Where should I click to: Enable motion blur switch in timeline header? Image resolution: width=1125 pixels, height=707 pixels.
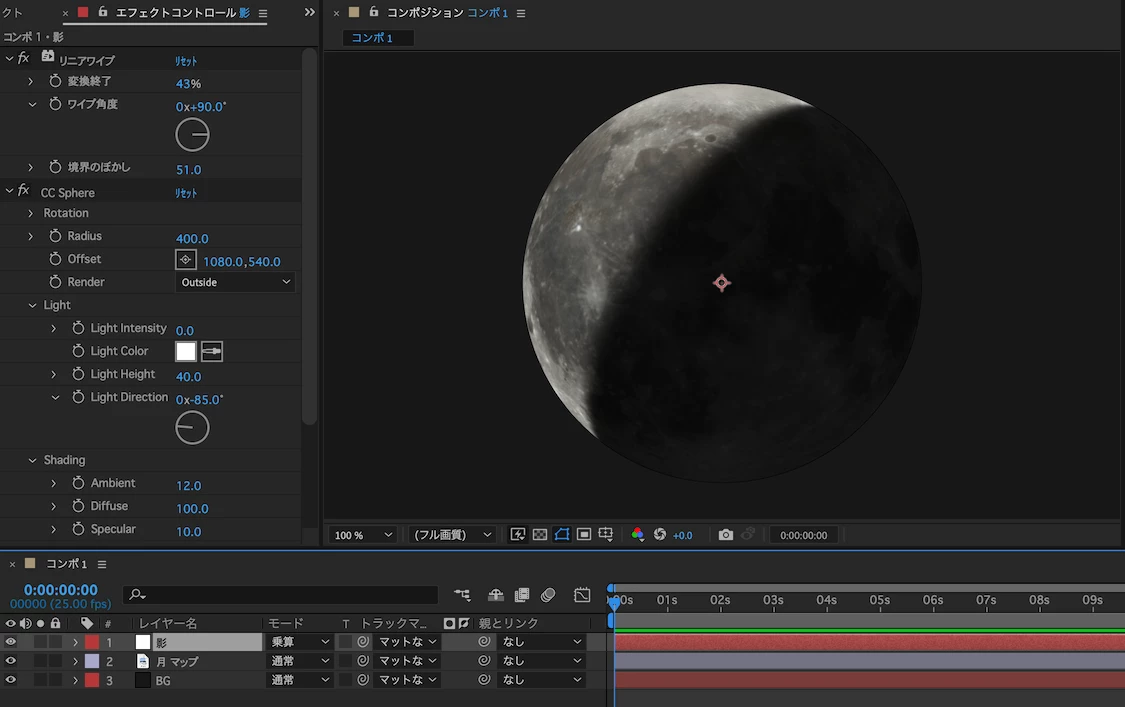(x=548, y=595)
